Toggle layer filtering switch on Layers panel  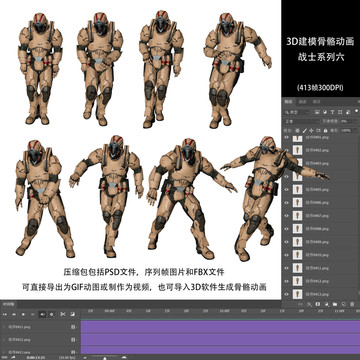(x=357, y=111)
